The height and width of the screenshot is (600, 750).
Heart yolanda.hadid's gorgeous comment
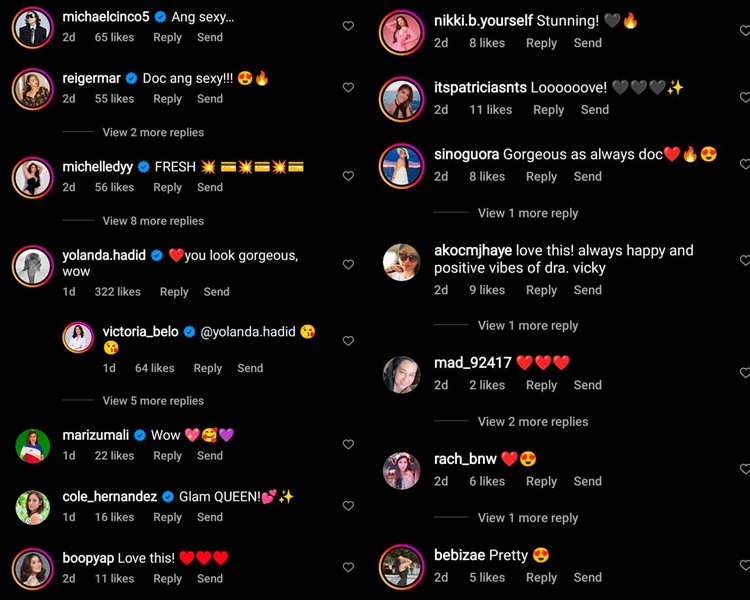point(348,264)
